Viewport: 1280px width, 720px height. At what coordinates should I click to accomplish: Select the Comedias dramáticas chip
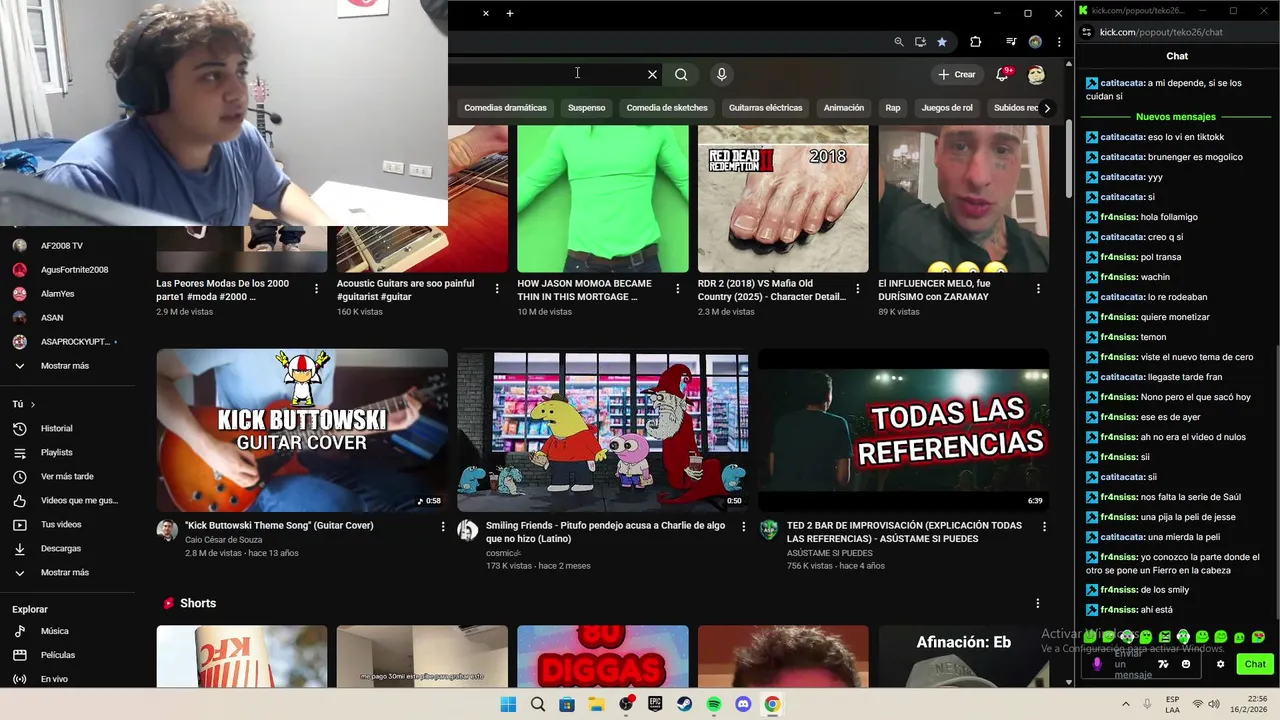coord(505,108)
